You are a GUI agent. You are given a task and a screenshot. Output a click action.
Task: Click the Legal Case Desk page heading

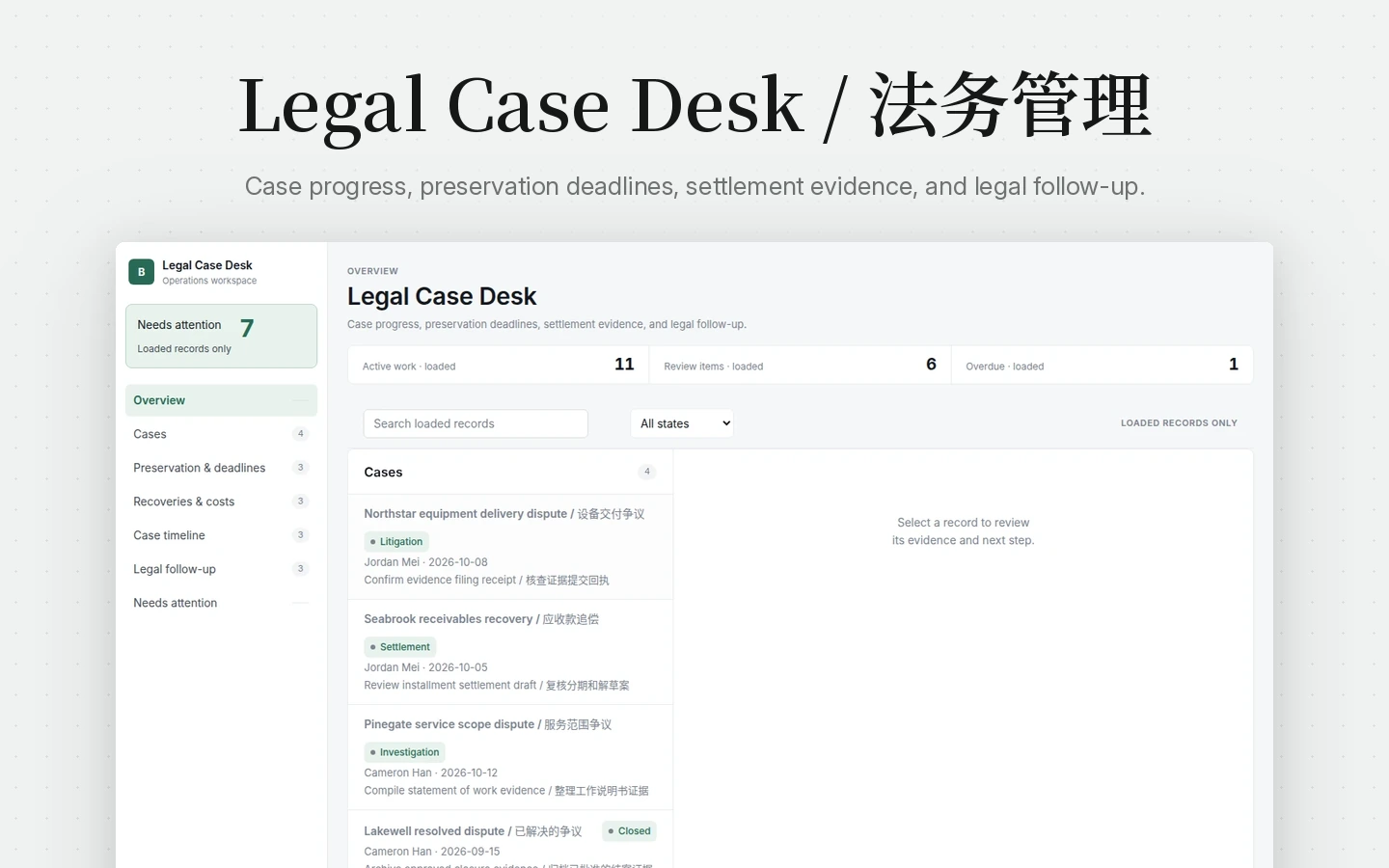pyautogui.click(x=442, y=296)
